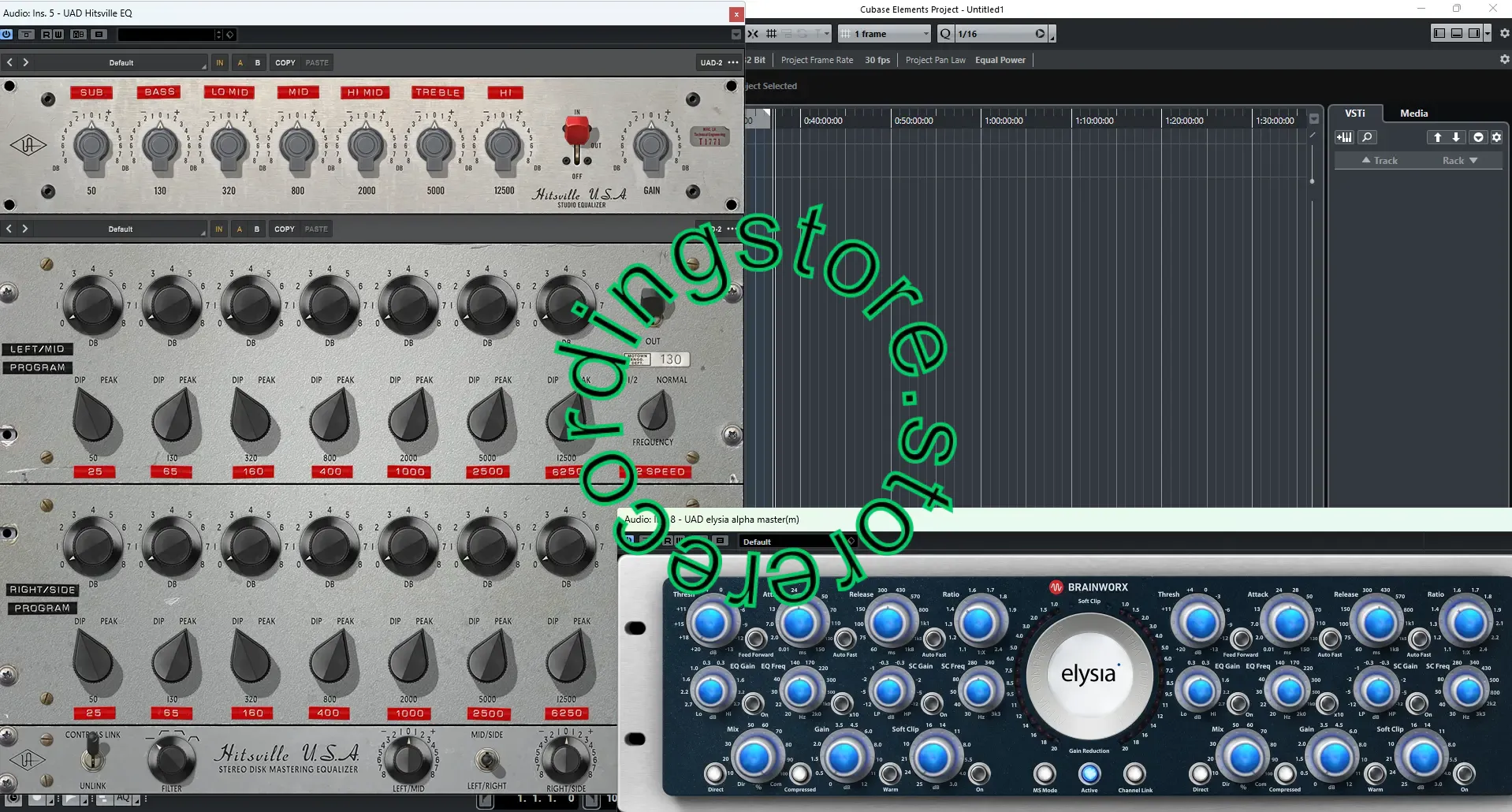Screen dimensions: 1512x812
Task: Expand Track section in VSTi panel
Action: pos(1380,160)
